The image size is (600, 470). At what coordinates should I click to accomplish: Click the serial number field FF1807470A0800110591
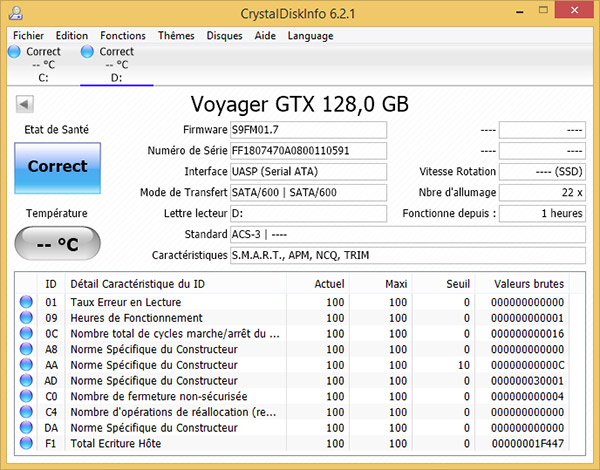[308, 151]
